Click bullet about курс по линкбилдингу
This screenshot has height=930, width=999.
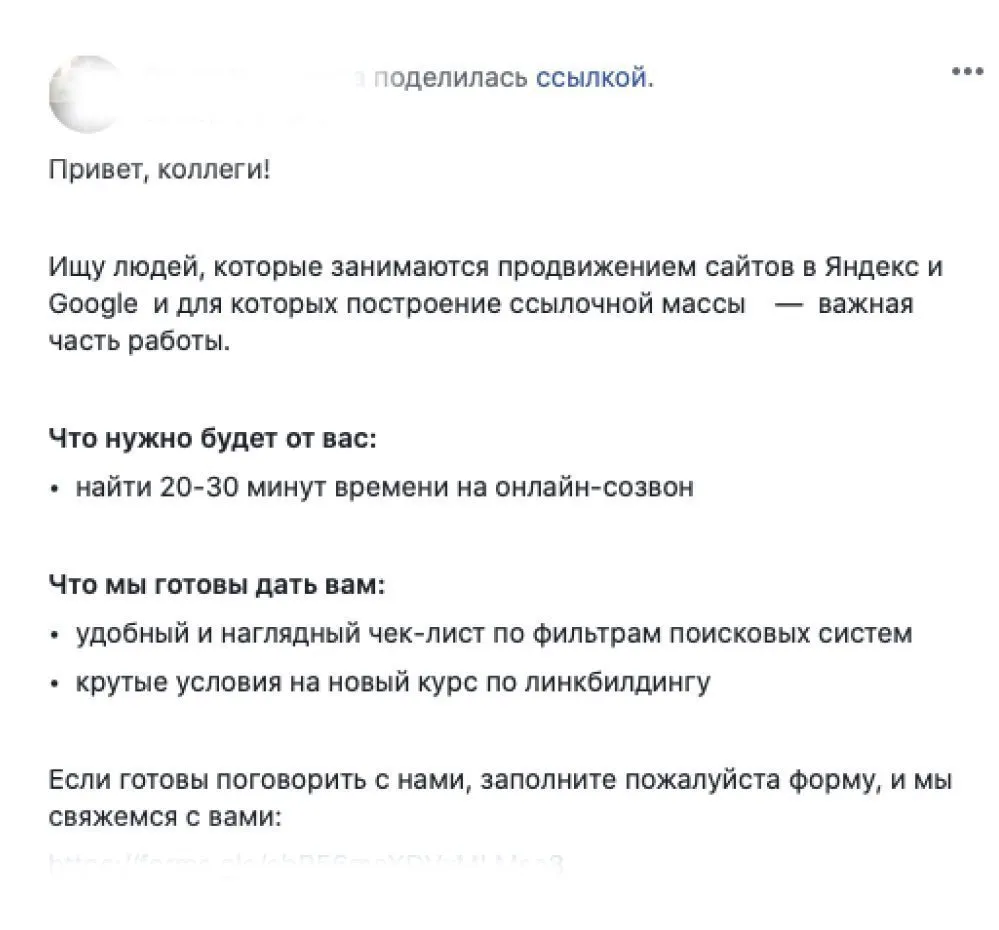coord(393,682)
